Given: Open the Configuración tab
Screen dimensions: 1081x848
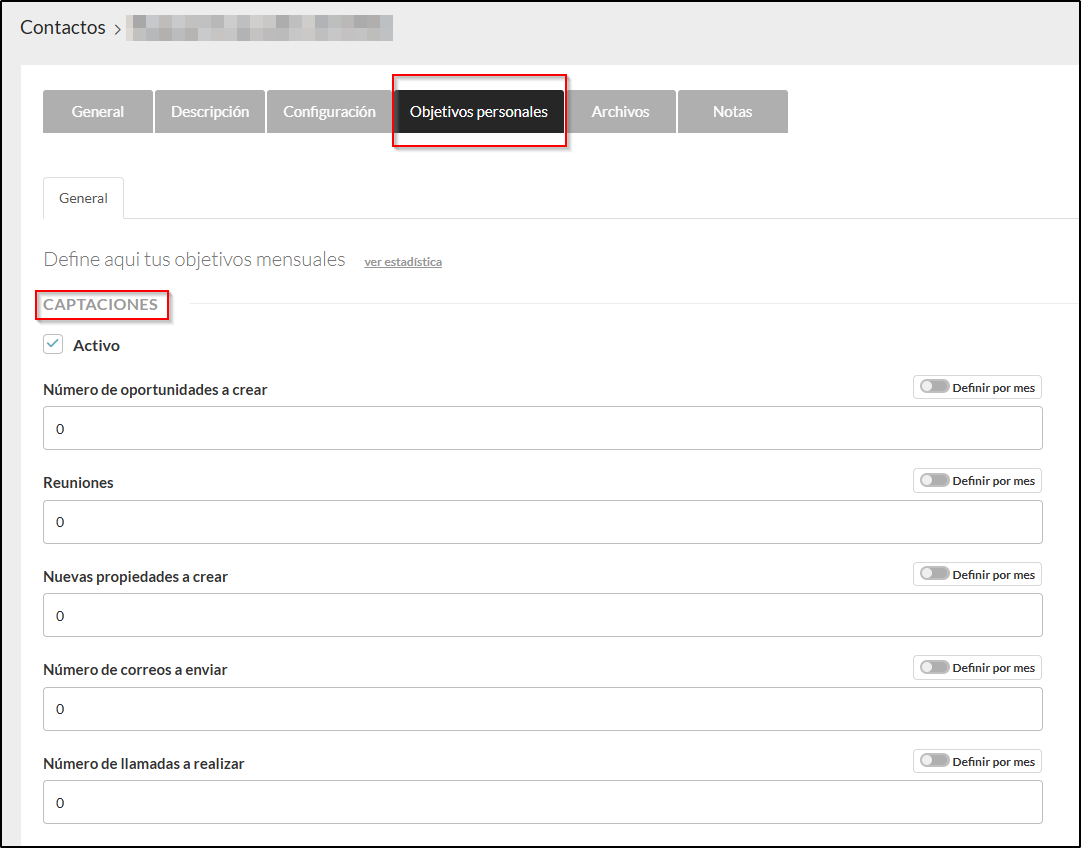Looking at the screenshot, I should point(329,112).
